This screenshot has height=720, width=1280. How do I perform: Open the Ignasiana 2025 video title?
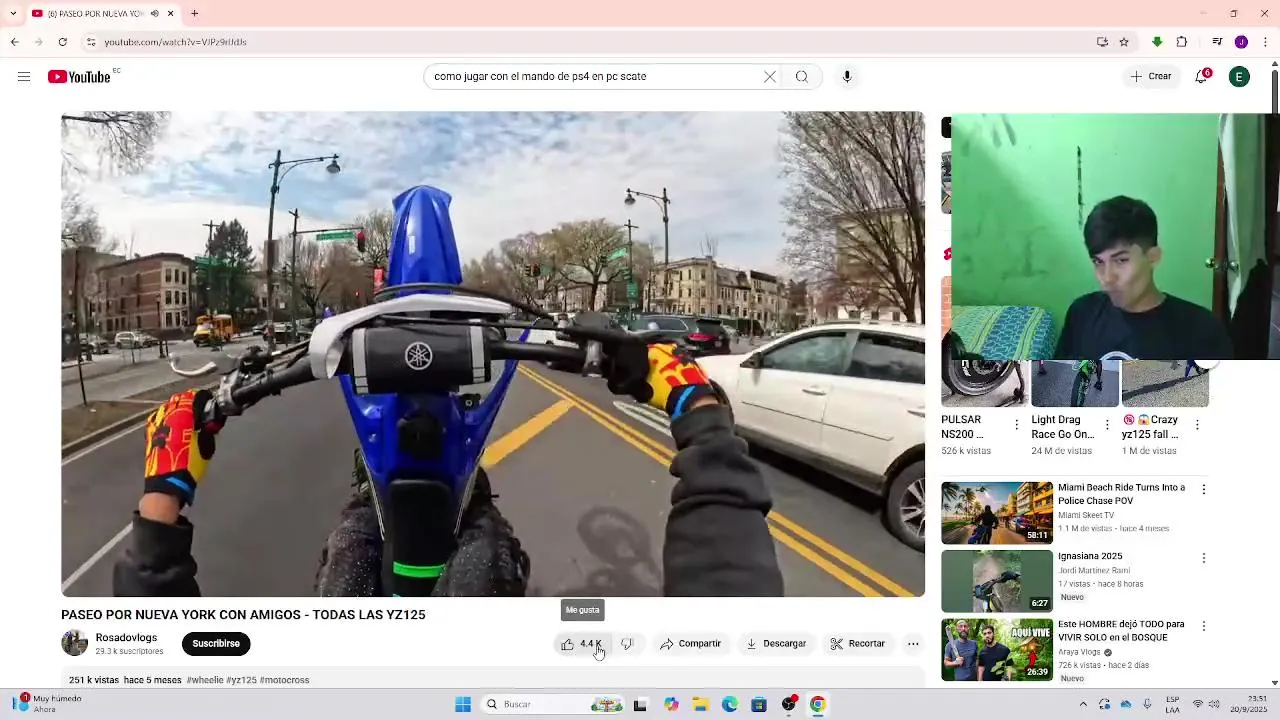tap(1090, 556)
